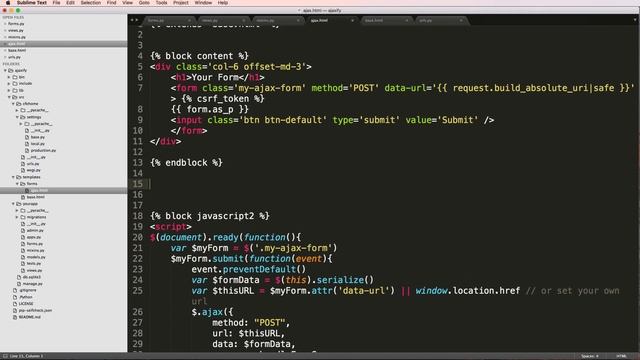
Task: Close the forms.py editor tab
Action: click(x=189, y=20)
